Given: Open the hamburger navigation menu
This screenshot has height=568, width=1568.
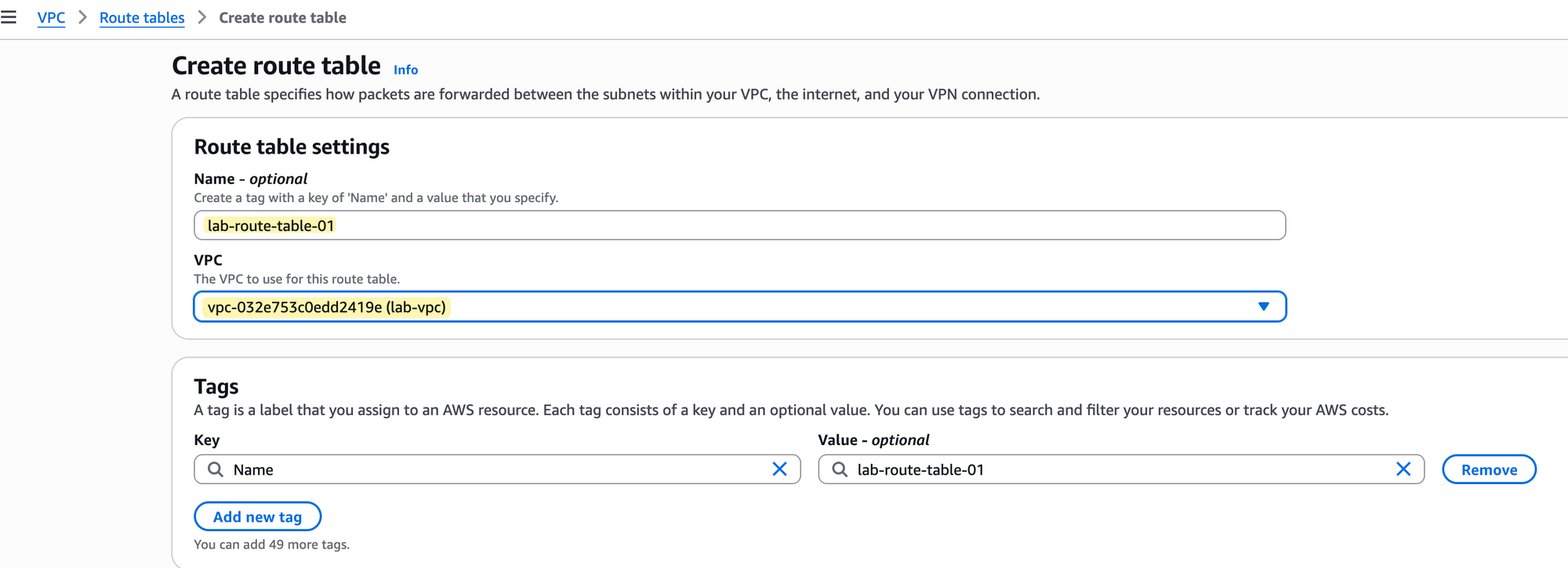Looking at the screenshot, I should pyautogui.click(x=9, y=17).
